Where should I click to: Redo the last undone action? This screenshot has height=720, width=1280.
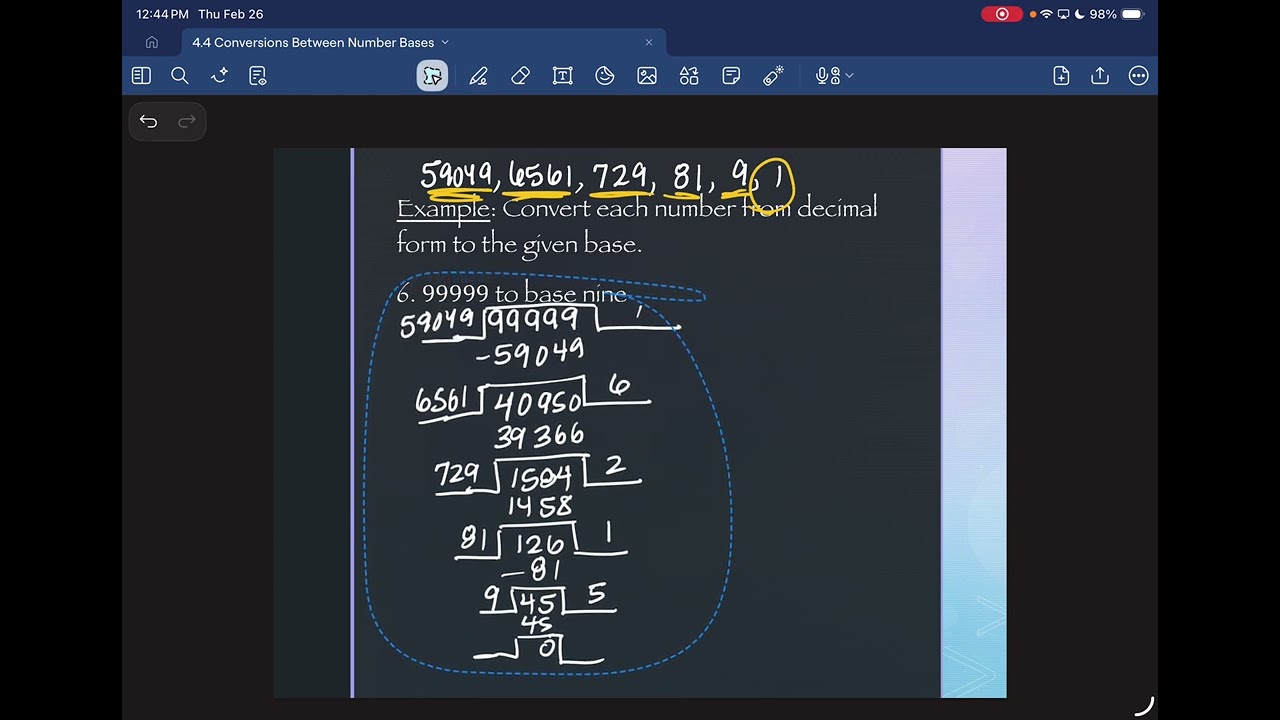186,121
